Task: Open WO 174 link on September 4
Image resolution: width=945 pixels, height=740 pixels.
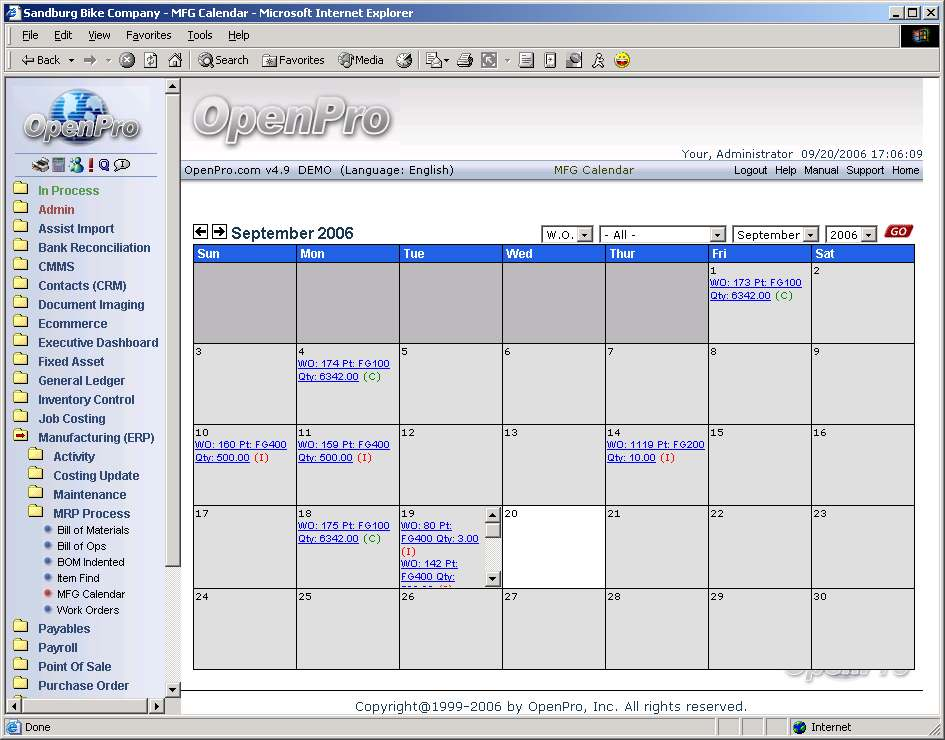Action: tap(343, 364)
